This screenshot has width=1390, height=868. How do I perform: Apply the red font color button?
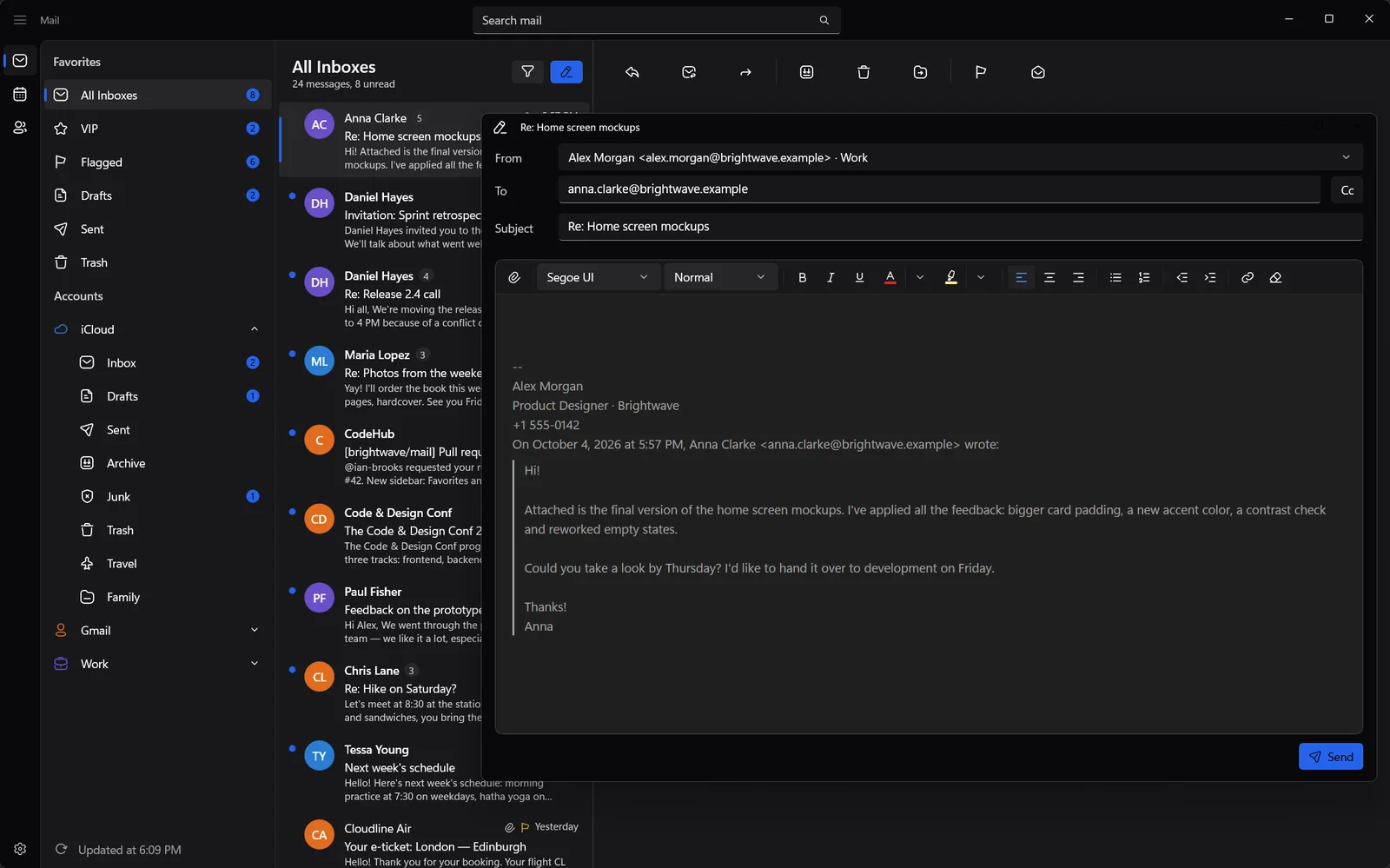(890, 277)
